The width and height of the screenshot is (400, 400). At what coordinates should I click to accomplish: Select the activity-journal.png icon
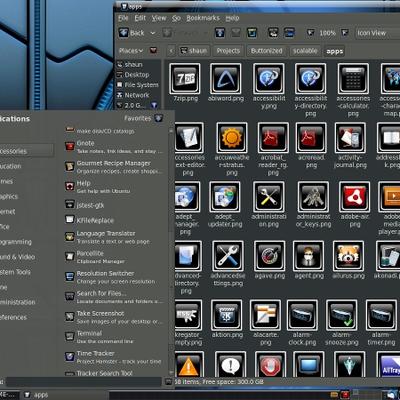click(350, 138)
